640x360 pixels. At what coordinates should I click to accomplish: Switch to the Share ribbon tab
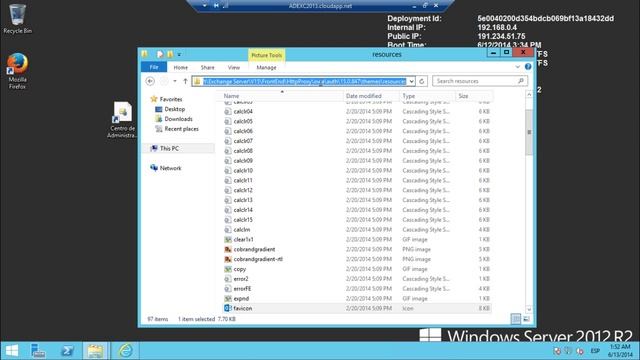[x=207, y=67]
